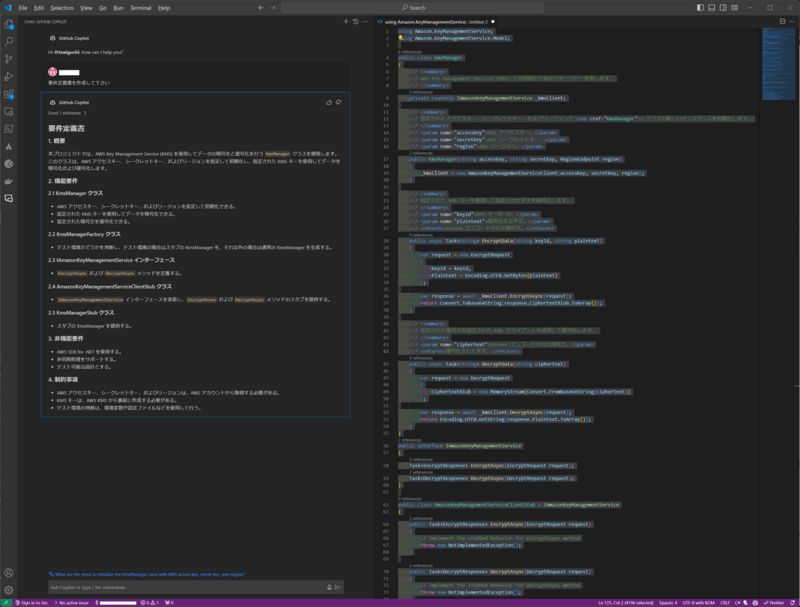800x607 pixels.
Task: Click the DecryptData method signature line
Action: point(487,364)
